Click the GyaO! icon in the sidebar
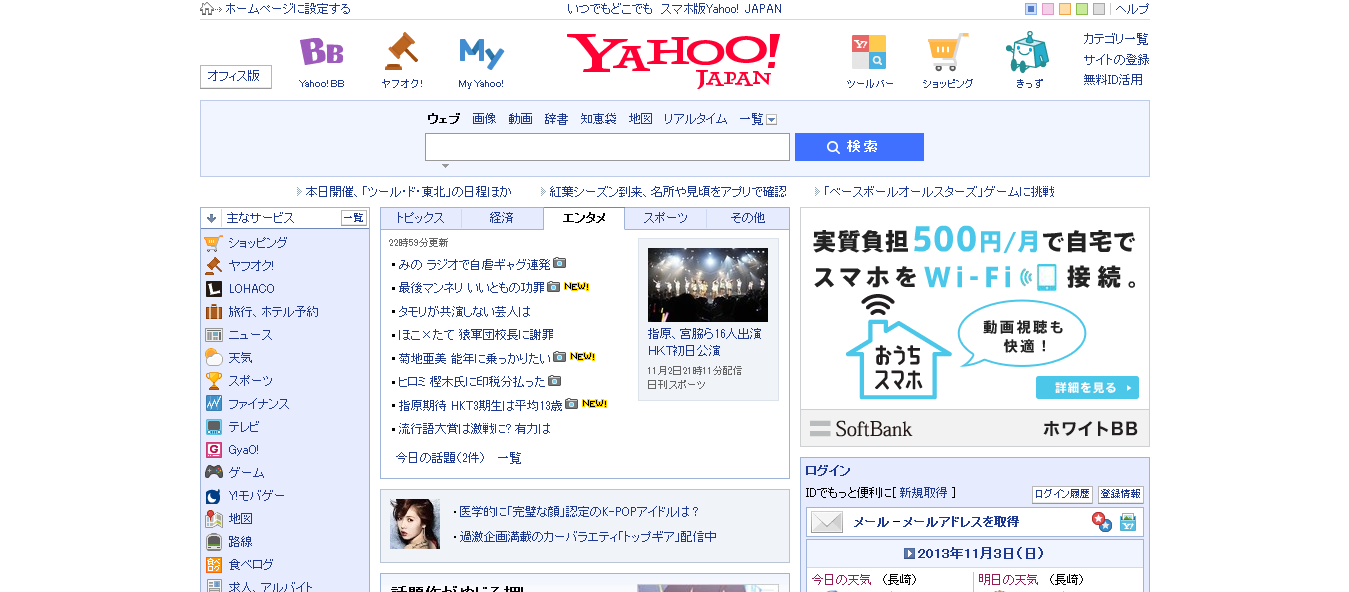 click(213, 449)
